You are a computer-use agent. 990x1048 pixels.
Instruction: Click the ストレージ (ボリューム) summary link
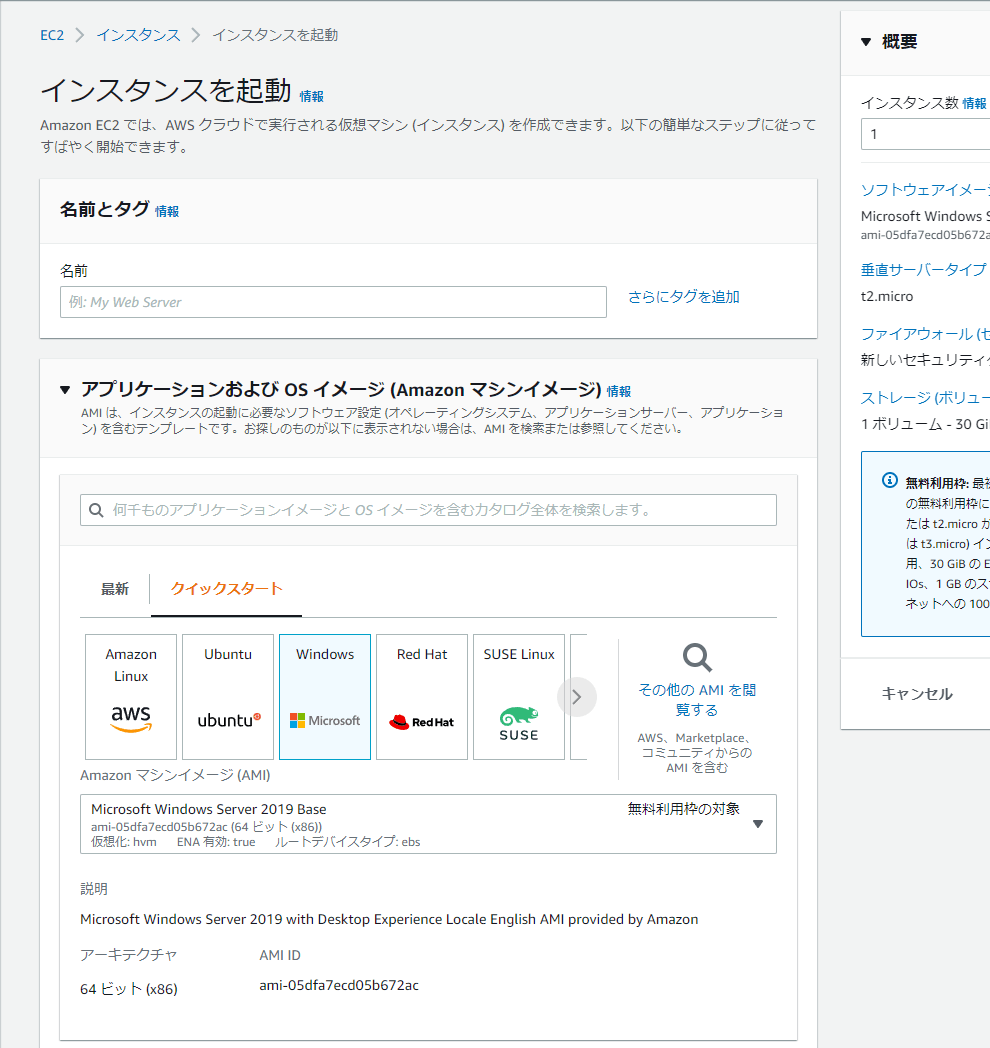pos(925,398)
